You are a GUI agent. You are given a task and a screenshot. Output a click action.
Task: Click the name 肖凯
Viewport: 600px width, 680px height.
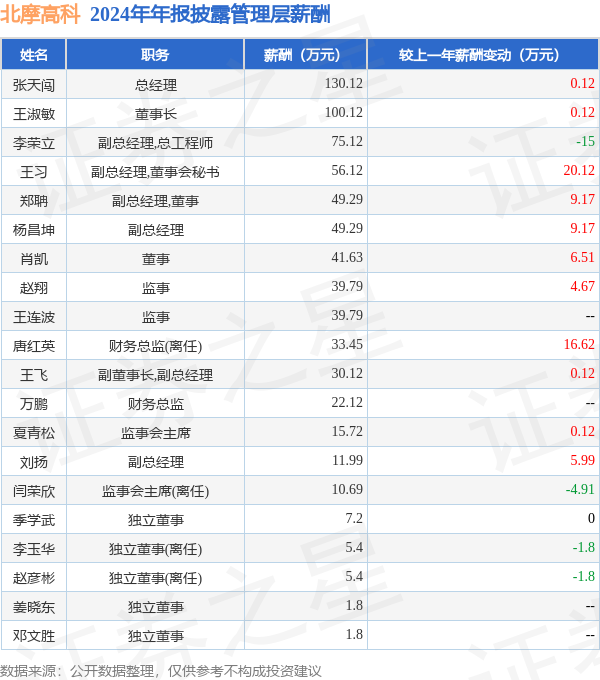tap(34, 259)
